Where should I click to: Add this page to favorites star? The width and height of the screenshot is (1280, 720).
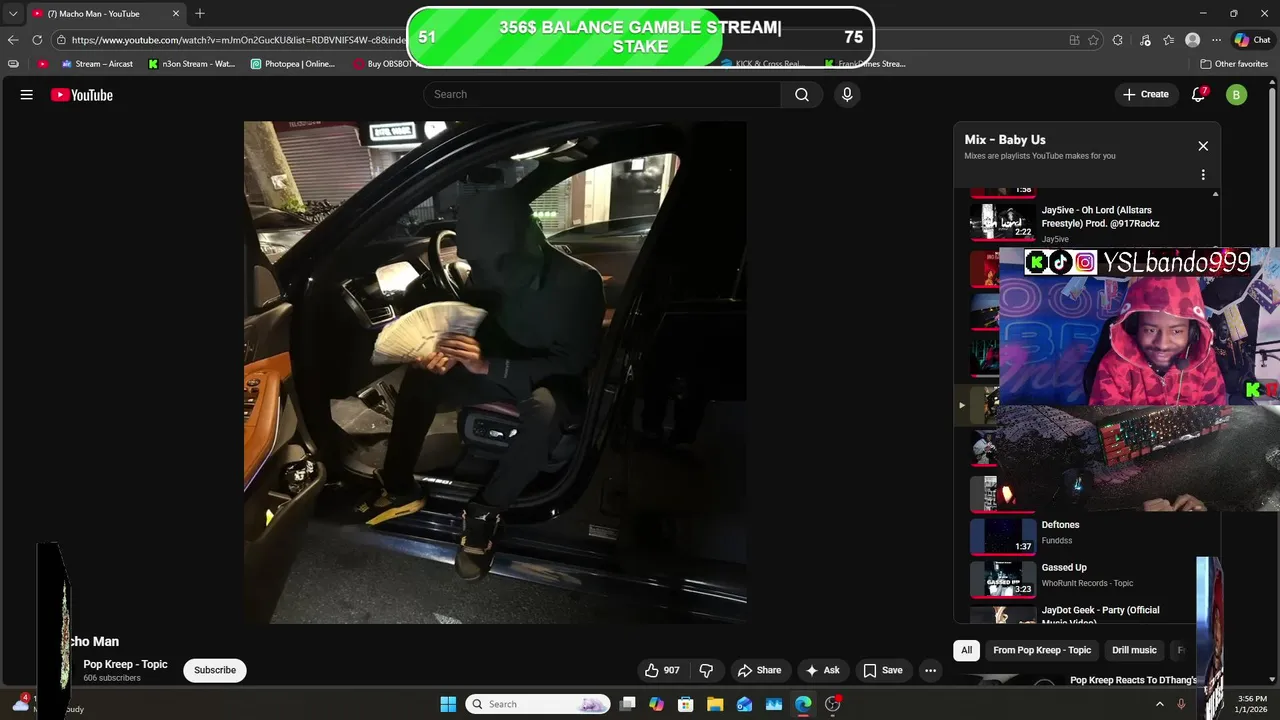tap(1093, 40)
